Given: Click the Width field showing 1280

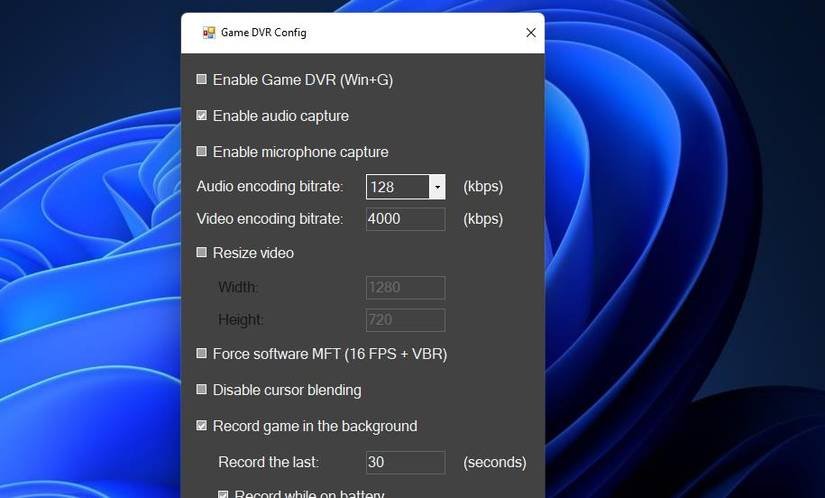Looking at the screenshot, I should 405,288.
